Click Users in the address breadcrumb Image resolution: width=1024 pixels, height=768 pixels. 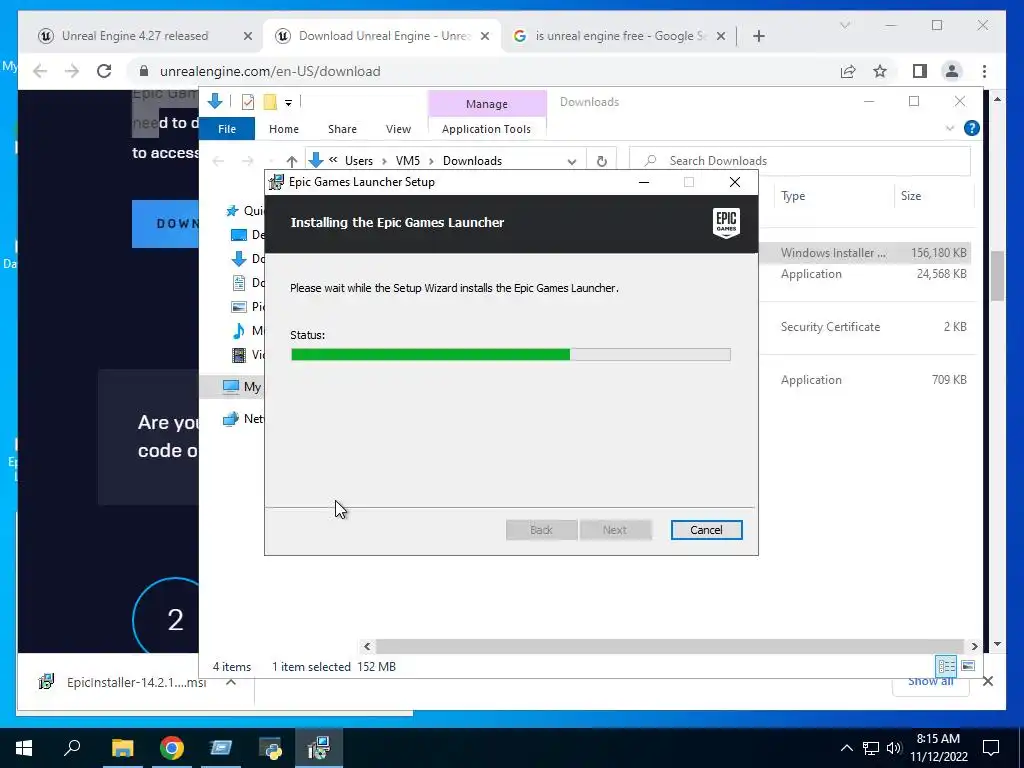tap(359, 161)
